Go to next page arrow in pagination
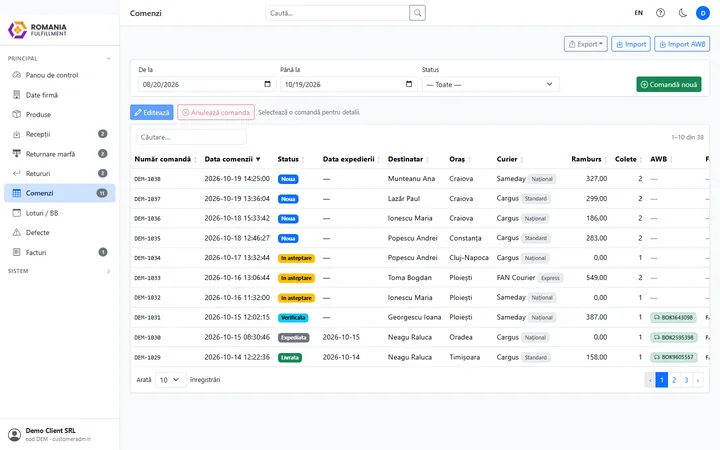720x450 pixels. 698,380
